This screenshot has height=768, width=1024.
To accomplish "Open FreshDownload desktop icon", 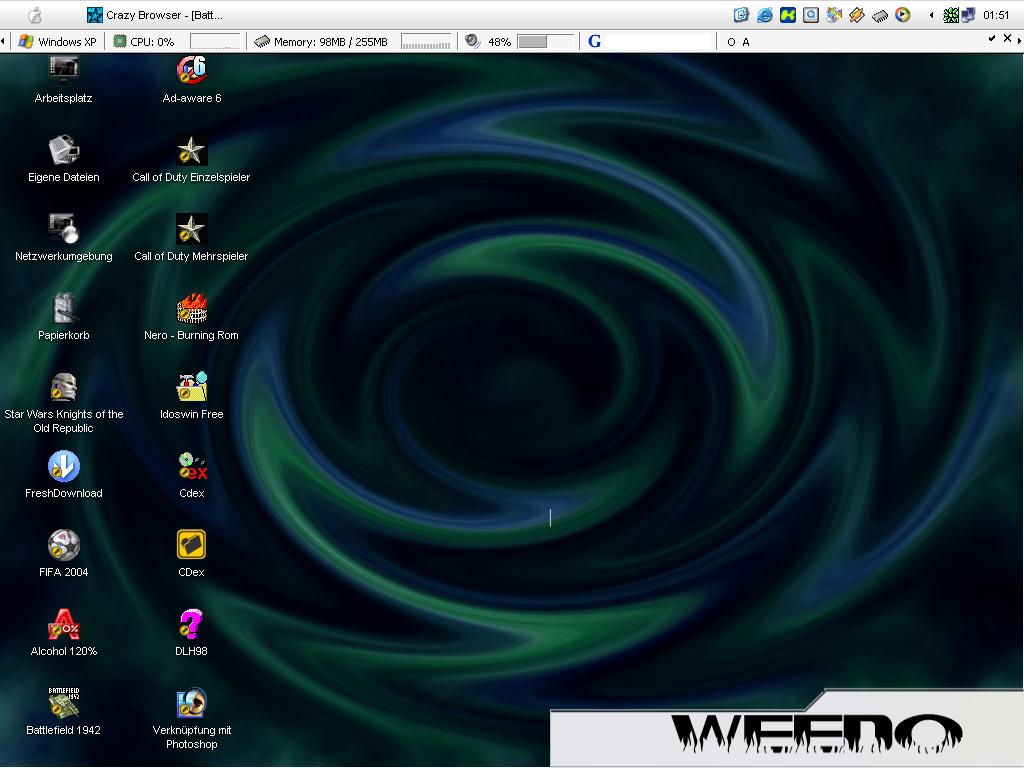I will tap(63, 467).
